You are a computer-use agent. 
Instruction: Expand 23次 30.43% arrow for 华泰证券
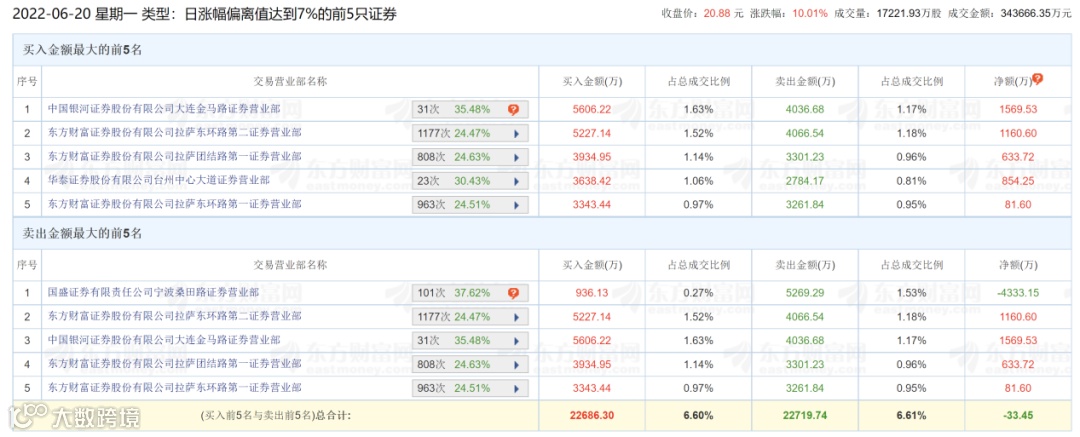[x=516, y=181]
